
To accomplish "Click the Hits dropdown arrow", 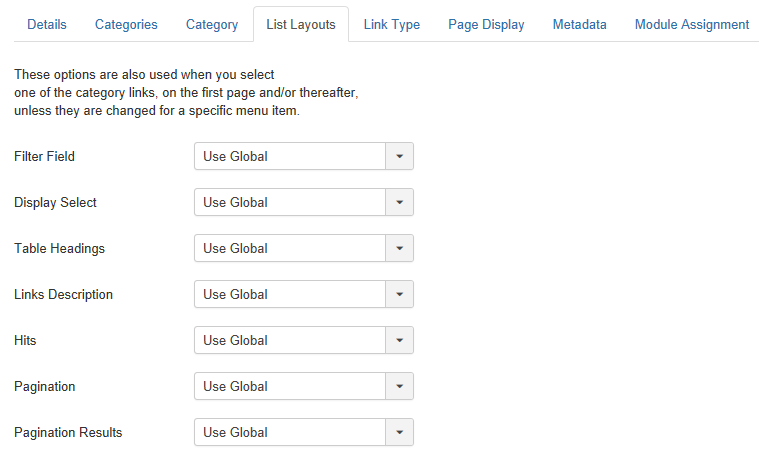I will (399, 340).
